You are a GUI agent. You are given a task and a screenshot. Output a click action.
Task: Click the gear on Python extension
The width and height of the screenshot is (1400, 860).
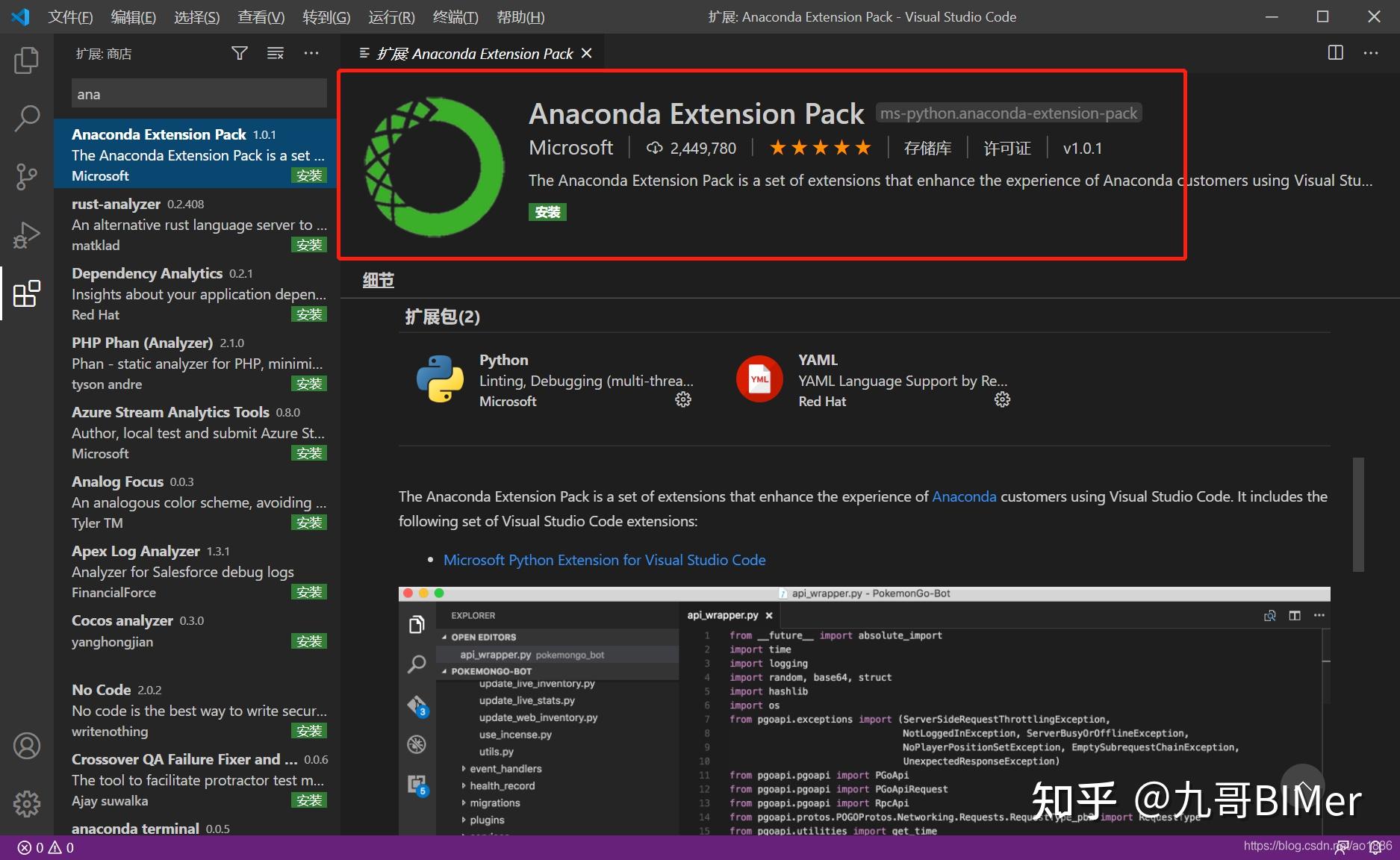682,400
